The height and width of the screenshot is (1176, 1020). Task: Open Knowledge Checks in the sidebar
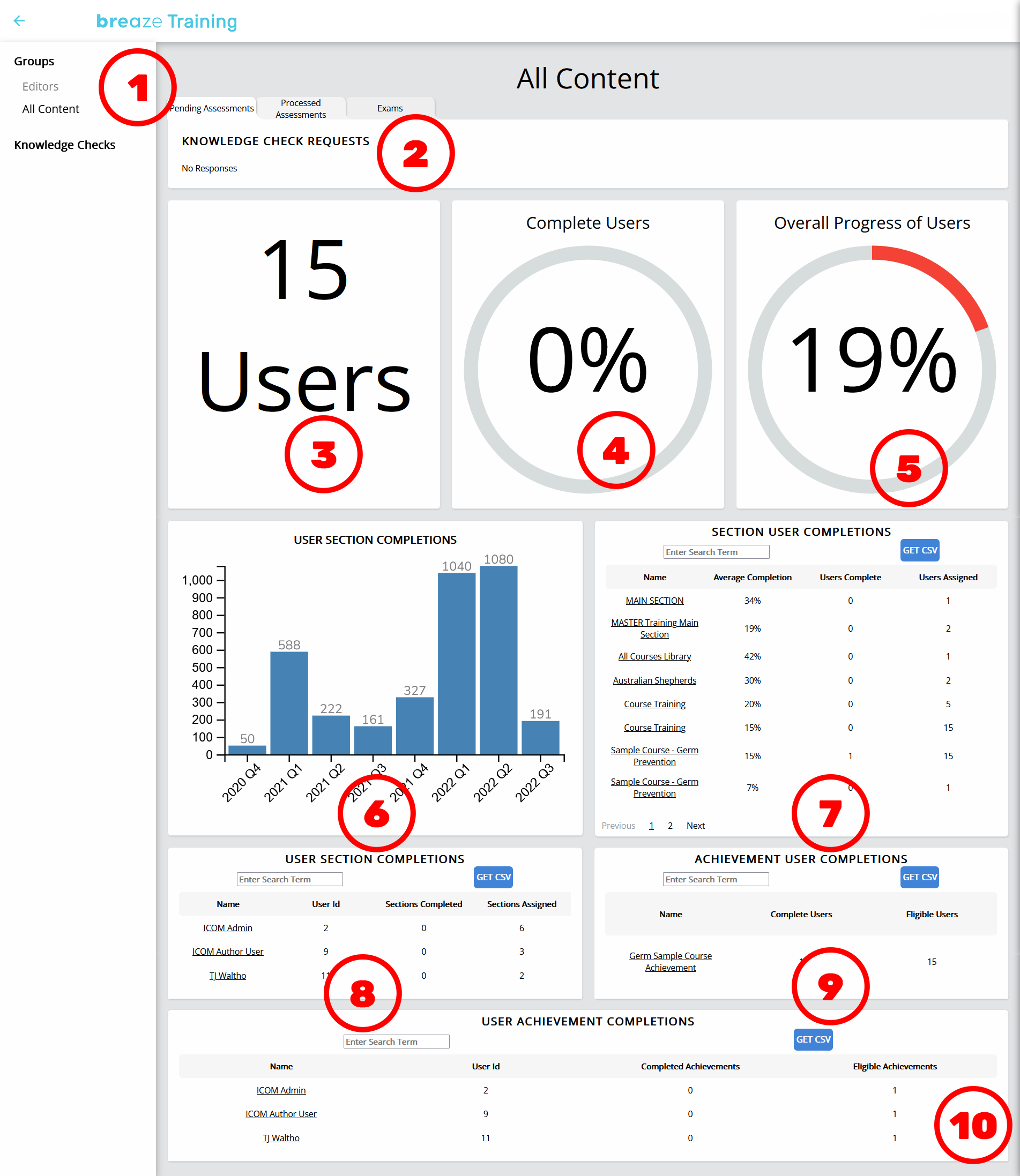[x=64, y=145]
